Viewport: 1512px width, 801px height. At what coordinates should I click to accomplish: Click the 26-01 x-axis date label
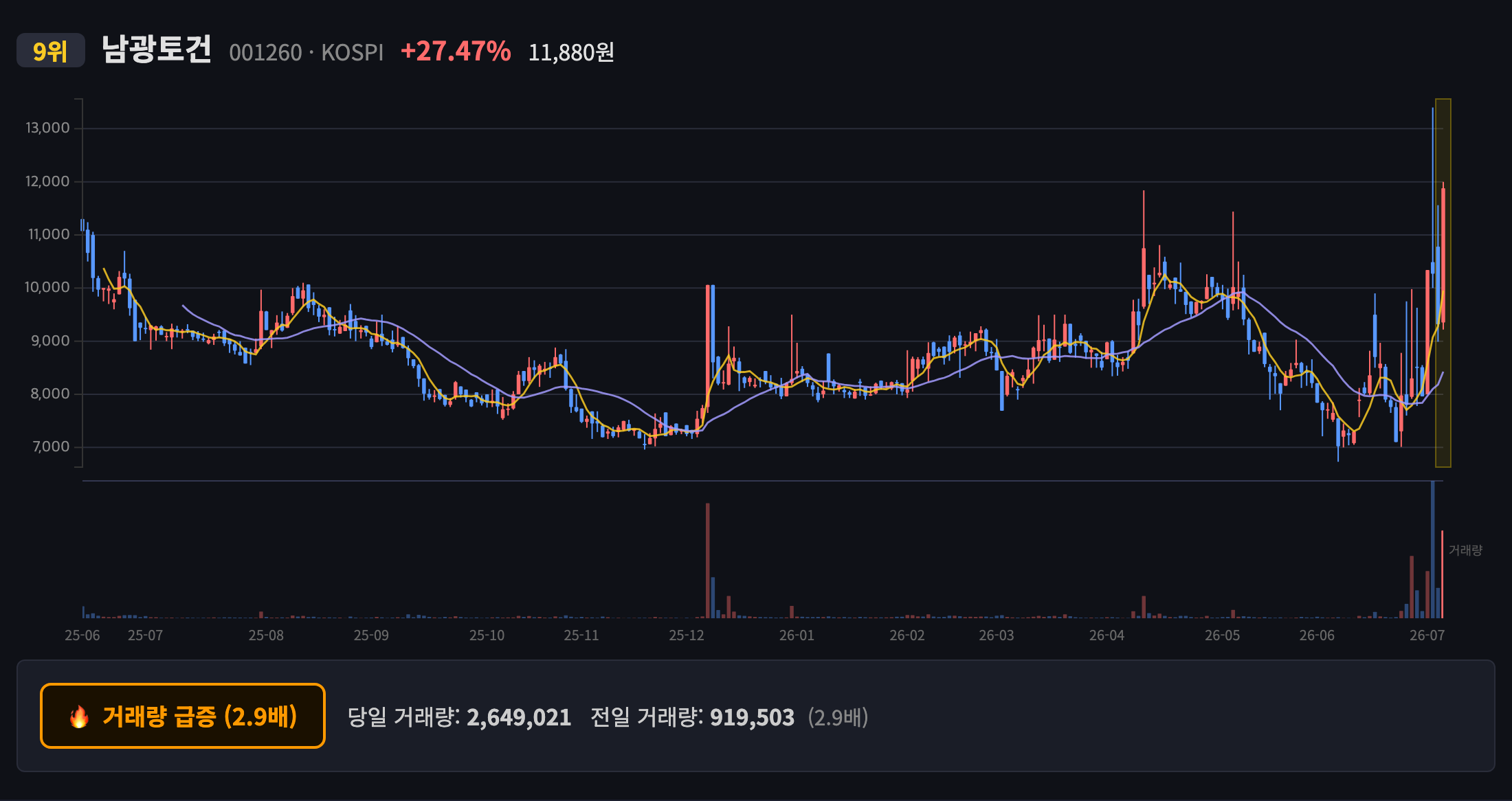797,635
